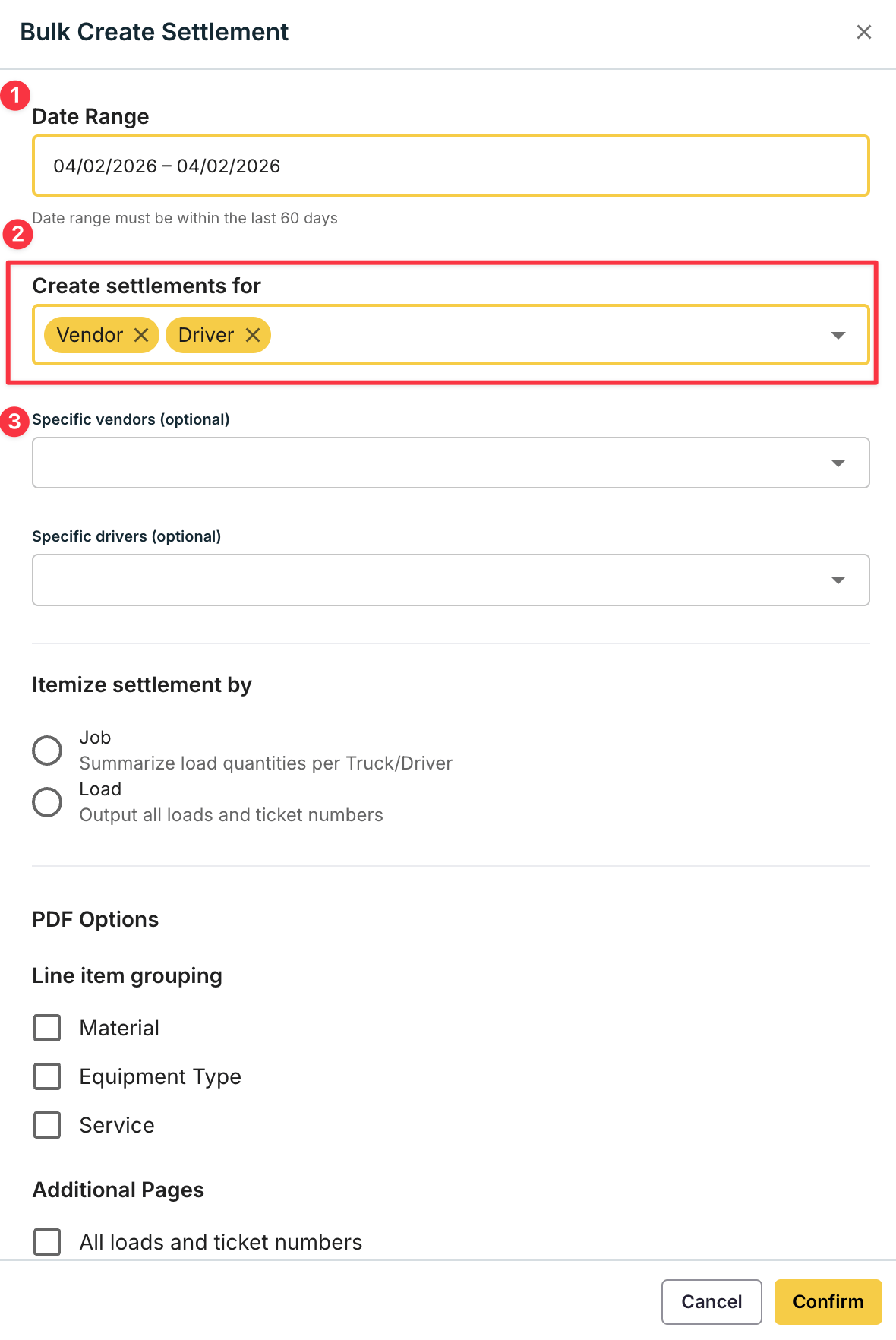The height and width of the screenshot is (1340, 896).
Task: Click the Date Range input field
Action: coord(450,166)
